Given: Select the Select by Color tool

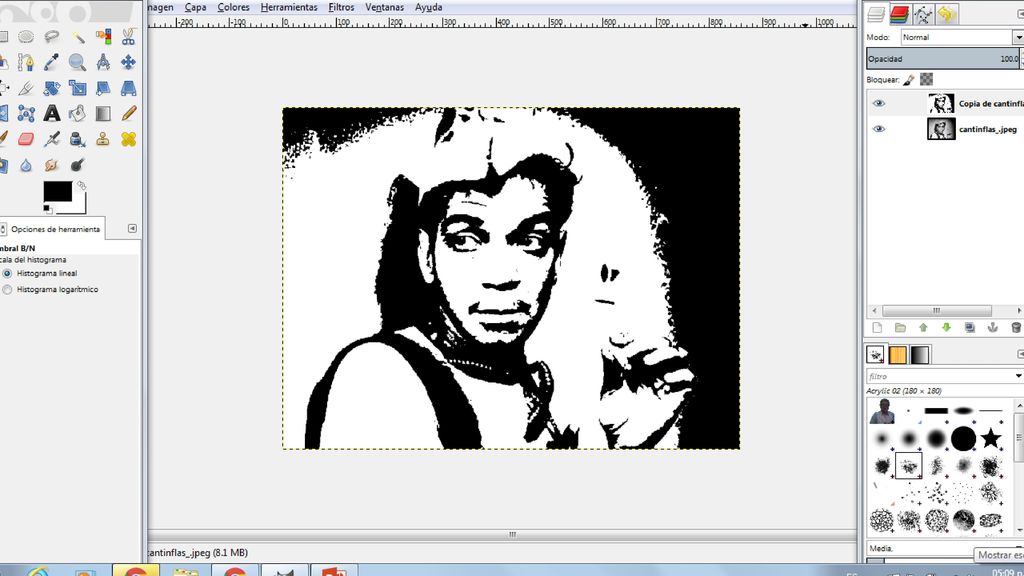Looking at the screenshot, I should [103, 37].
